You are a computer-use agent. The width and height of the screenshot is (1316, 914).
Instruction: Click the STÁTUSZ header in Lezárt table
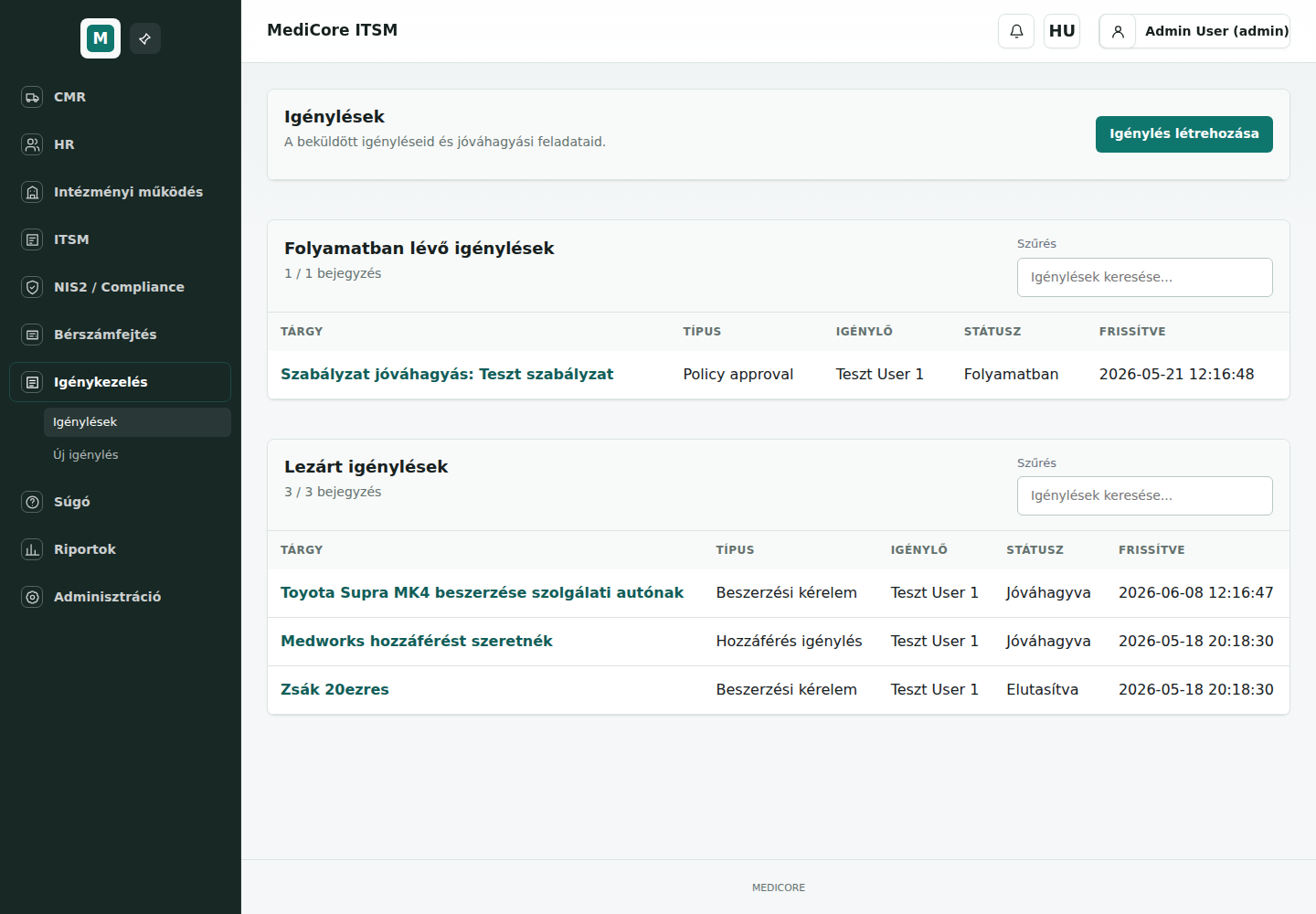pyautogui.click(x=1035, y=550)
